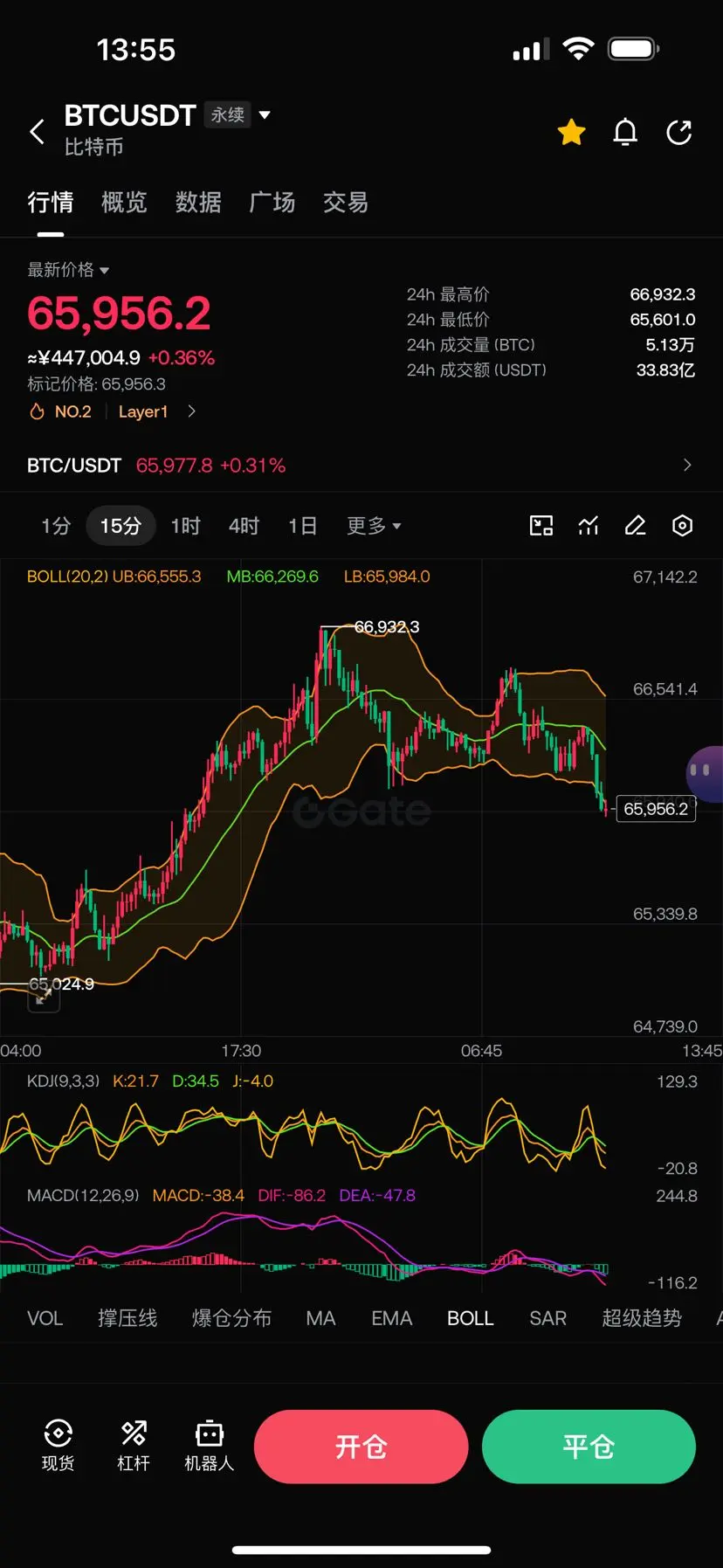Tap the 66,932.3 high price marker
The height and width of the screenshot is (1568, 723).
coord(386,627)
